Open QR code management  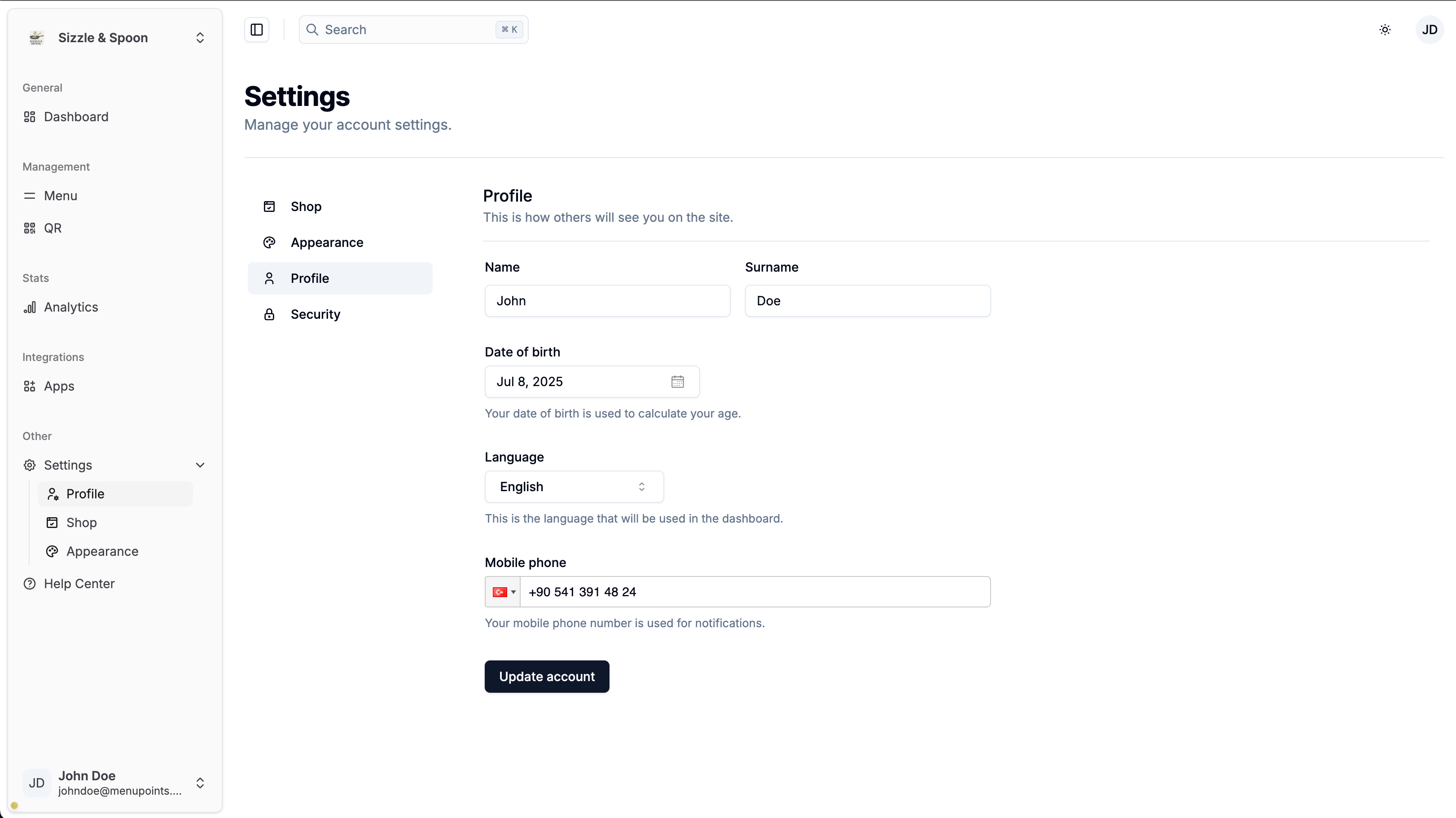point(53,228)
